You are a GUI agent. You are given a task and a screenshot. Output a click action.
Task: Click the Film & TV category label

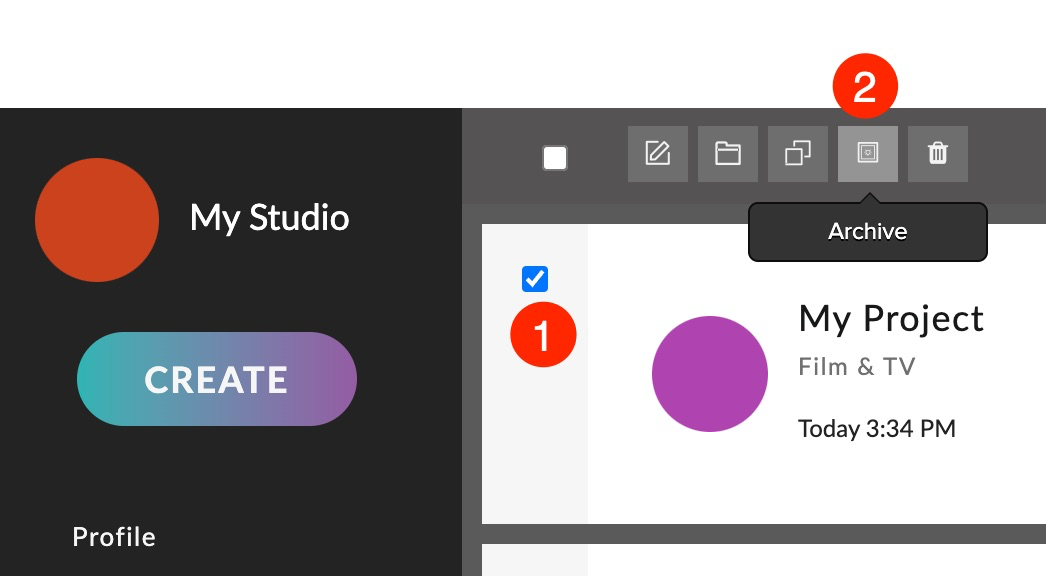[856, 367]
